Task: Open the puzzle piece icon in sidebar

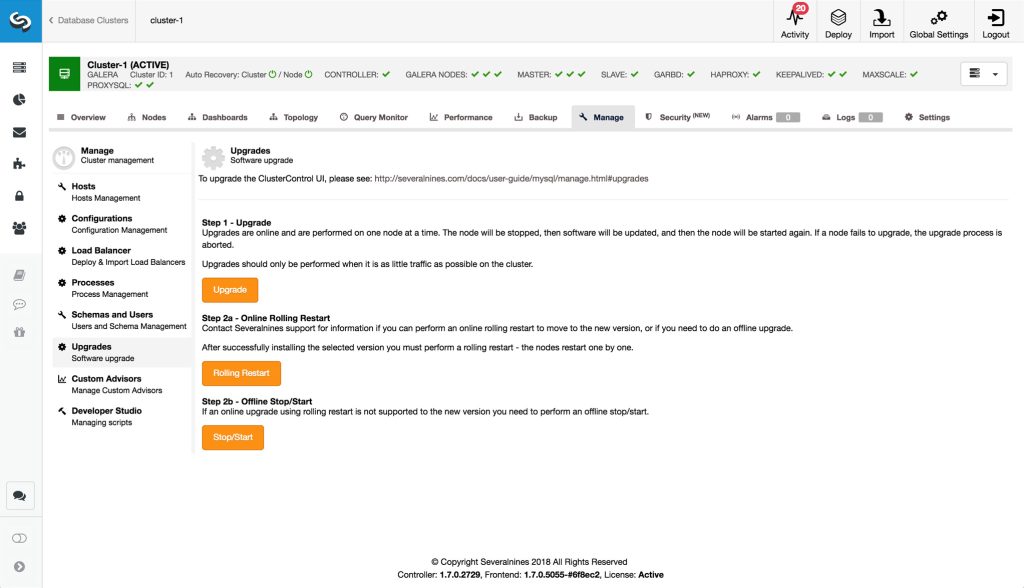Action: click(x=19, y=164)
